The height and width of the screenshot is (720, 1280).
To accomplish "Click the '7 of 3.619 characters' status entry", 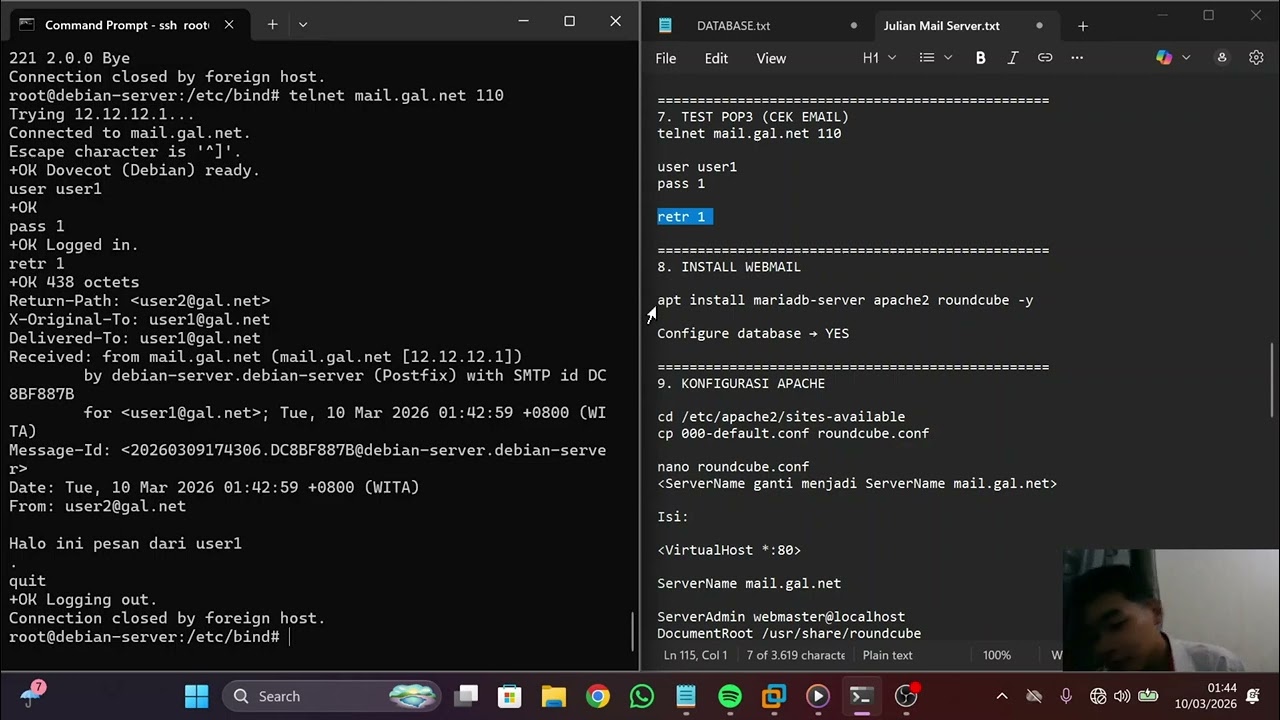I will click(x=796, y=655).
